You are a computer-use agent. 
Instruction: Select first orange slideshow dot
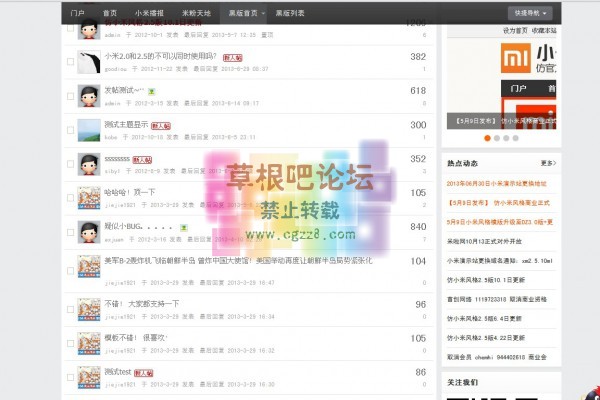tap(487, 138)
